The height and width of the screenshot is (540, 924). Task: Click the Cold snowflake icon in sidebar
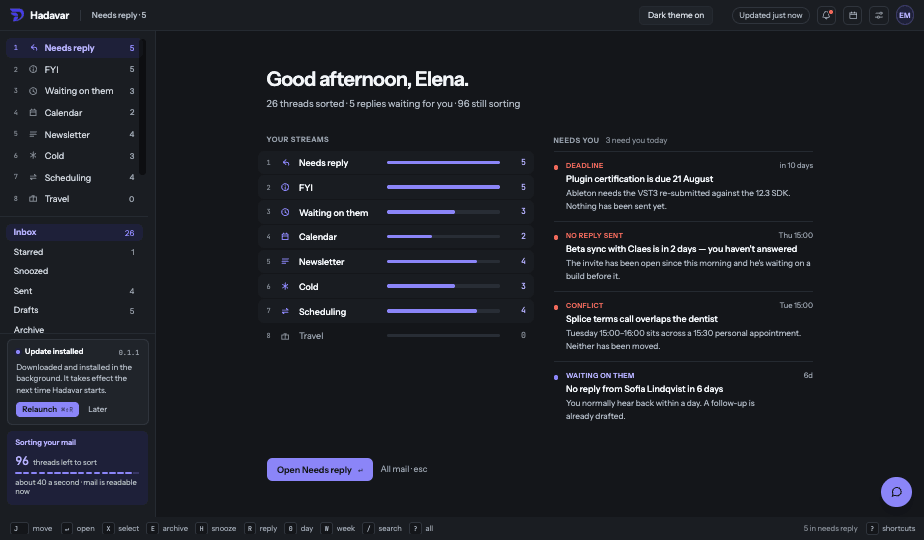click(x=34, y=156)
